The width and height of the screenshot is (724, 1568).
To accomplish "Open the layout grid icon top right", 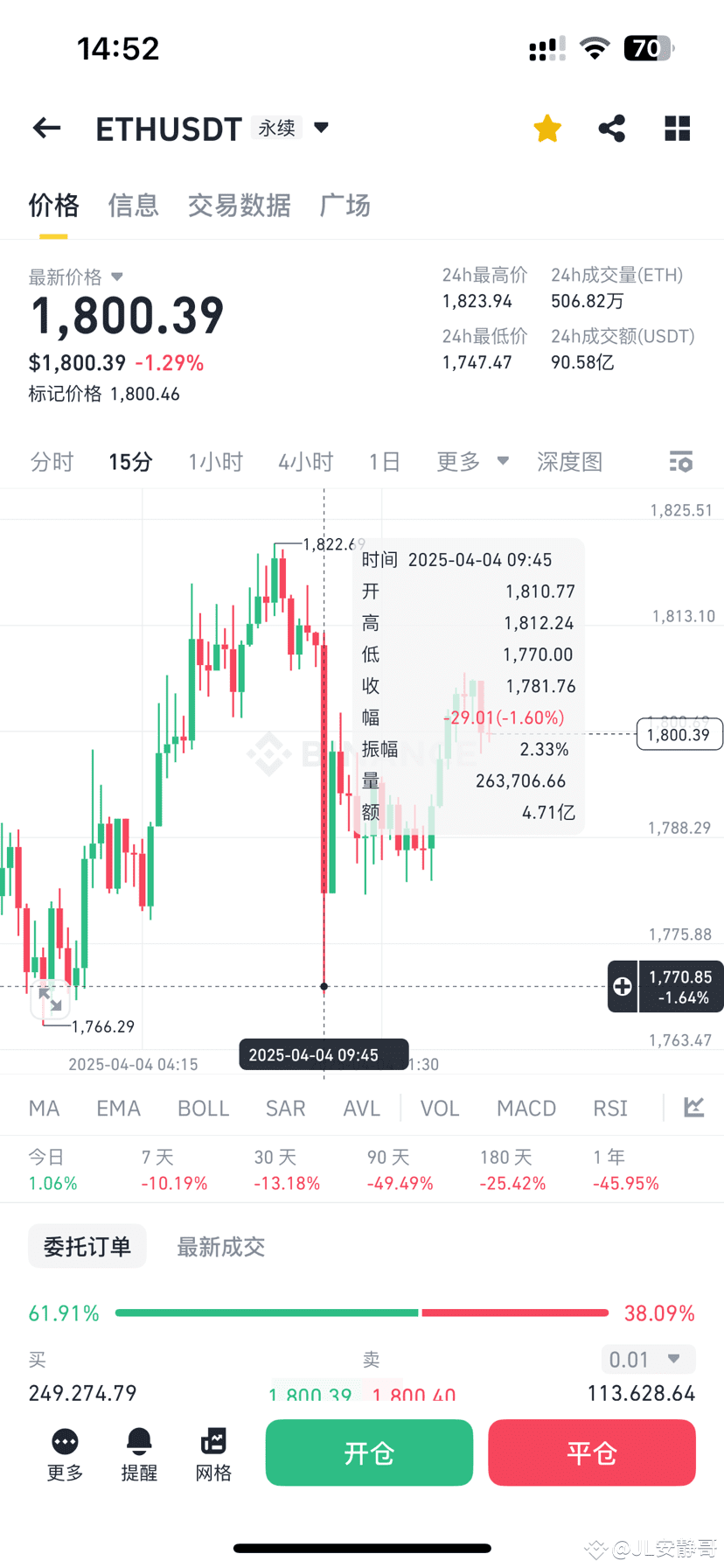I will tap(678, 128).
